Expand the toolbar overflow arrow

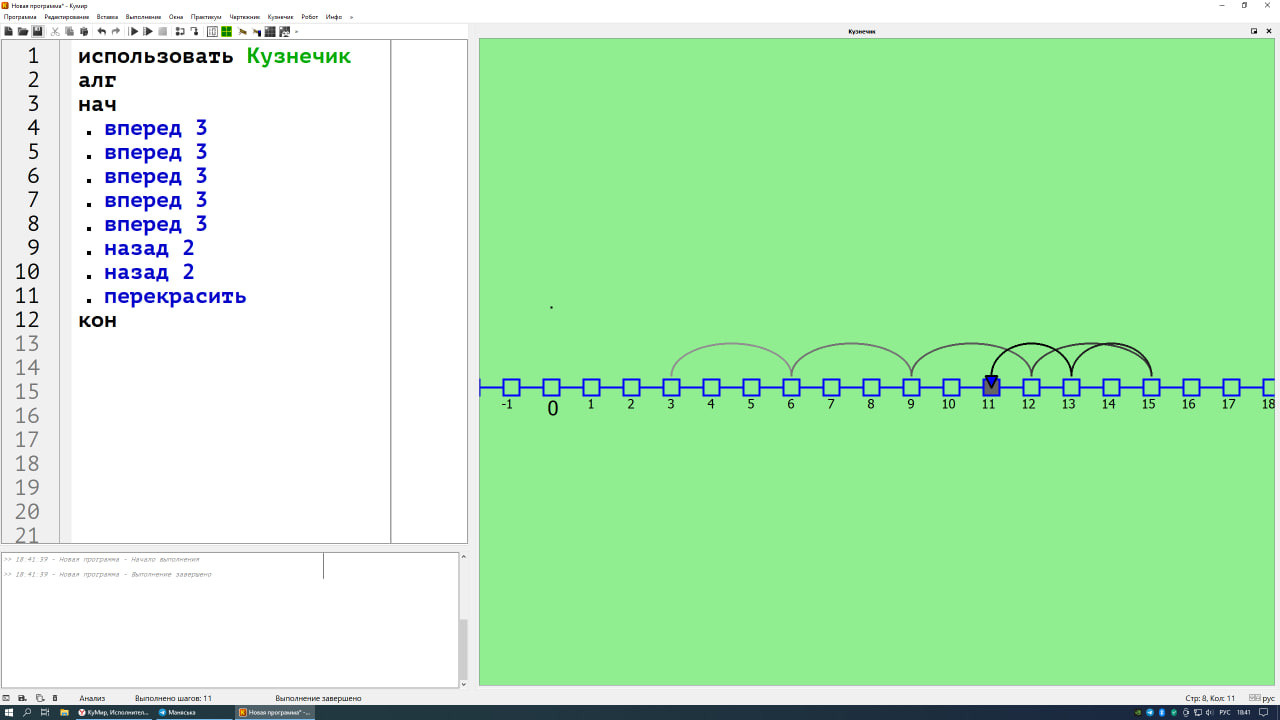tap(297, 31)
